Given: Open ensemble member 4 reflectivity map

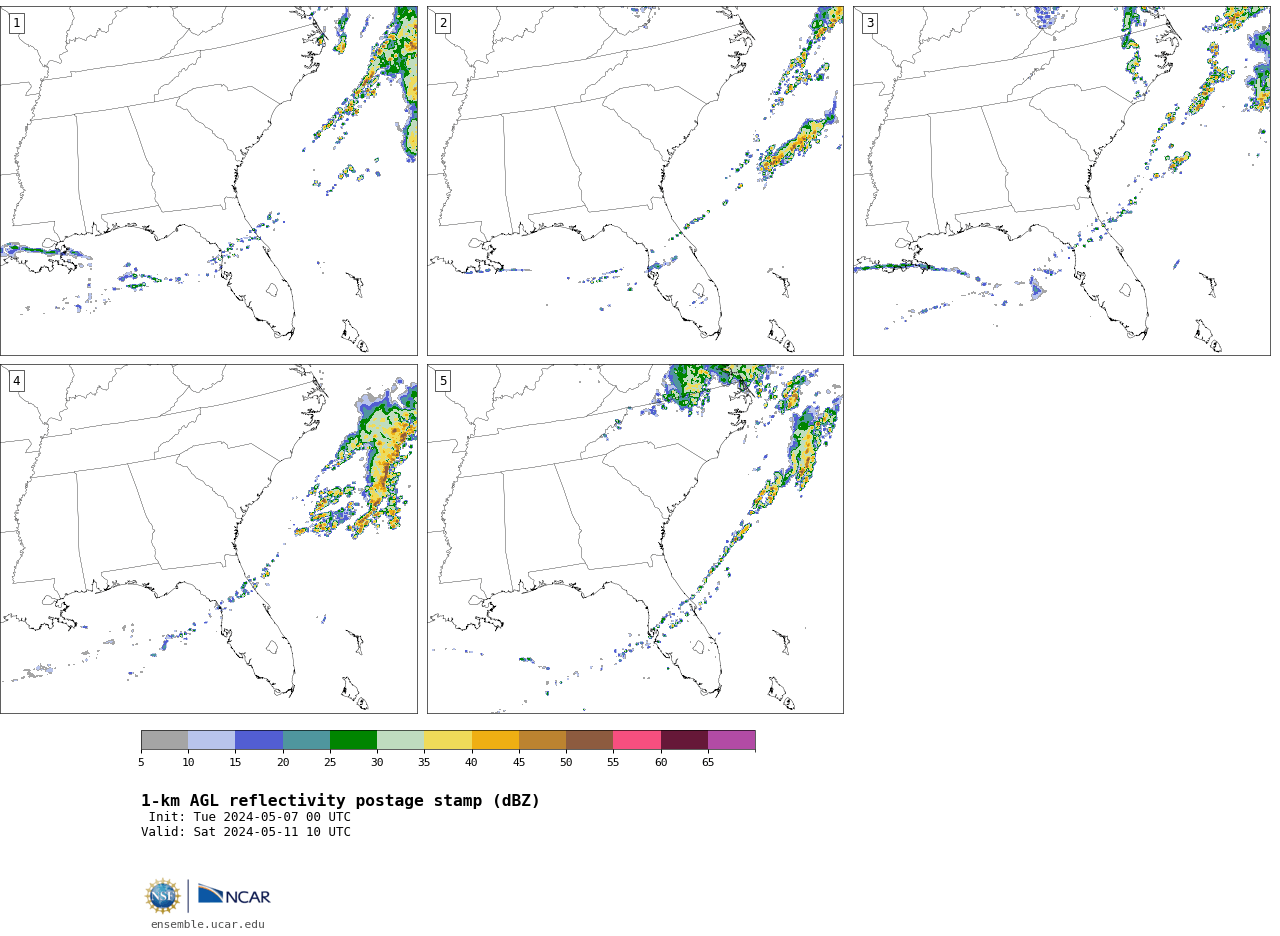Looking at the screenshot, I should click(x=209, y=539).
